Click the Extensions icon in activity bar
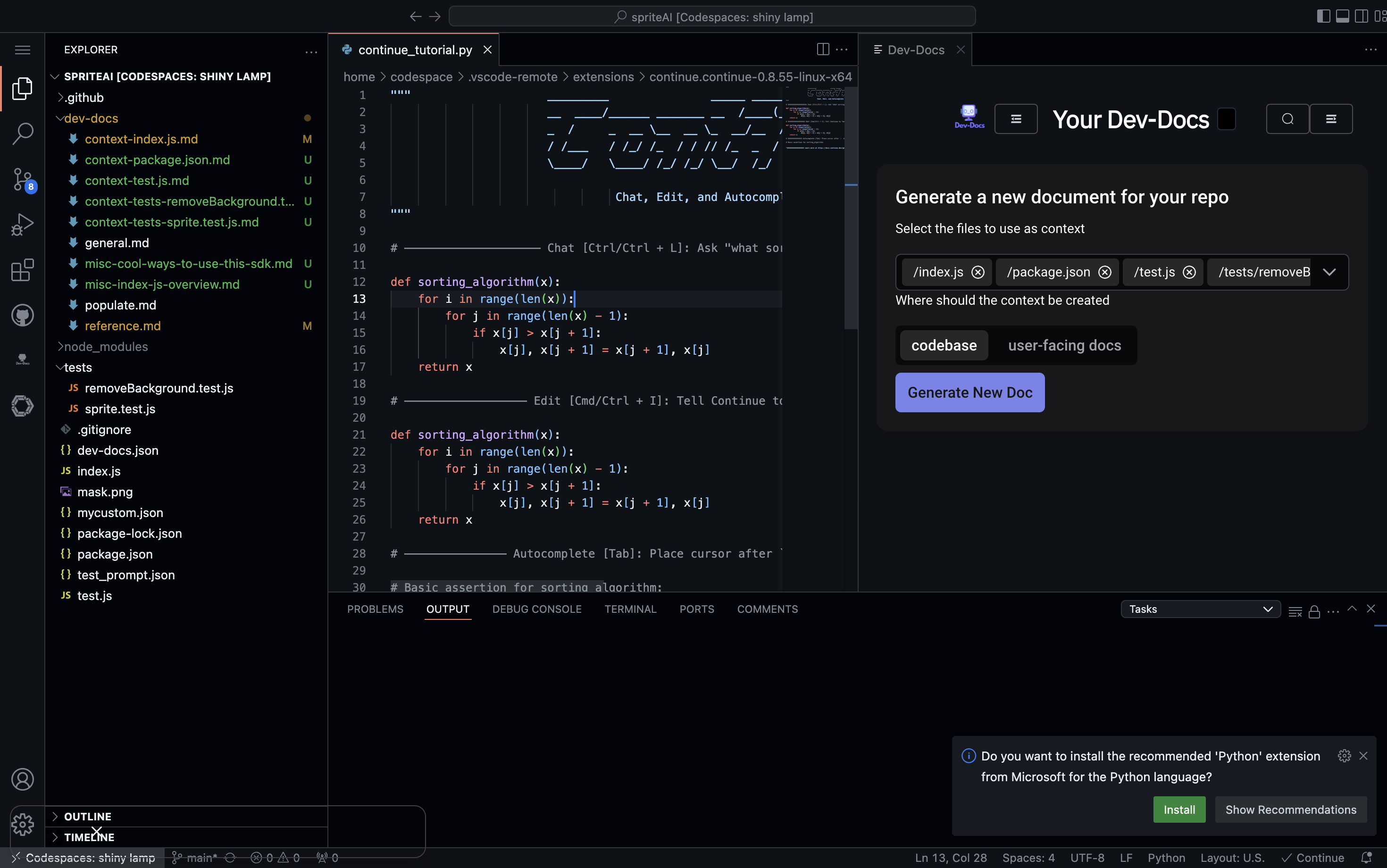This screenshot has width=1387, height=868. (x=22, y=270)
